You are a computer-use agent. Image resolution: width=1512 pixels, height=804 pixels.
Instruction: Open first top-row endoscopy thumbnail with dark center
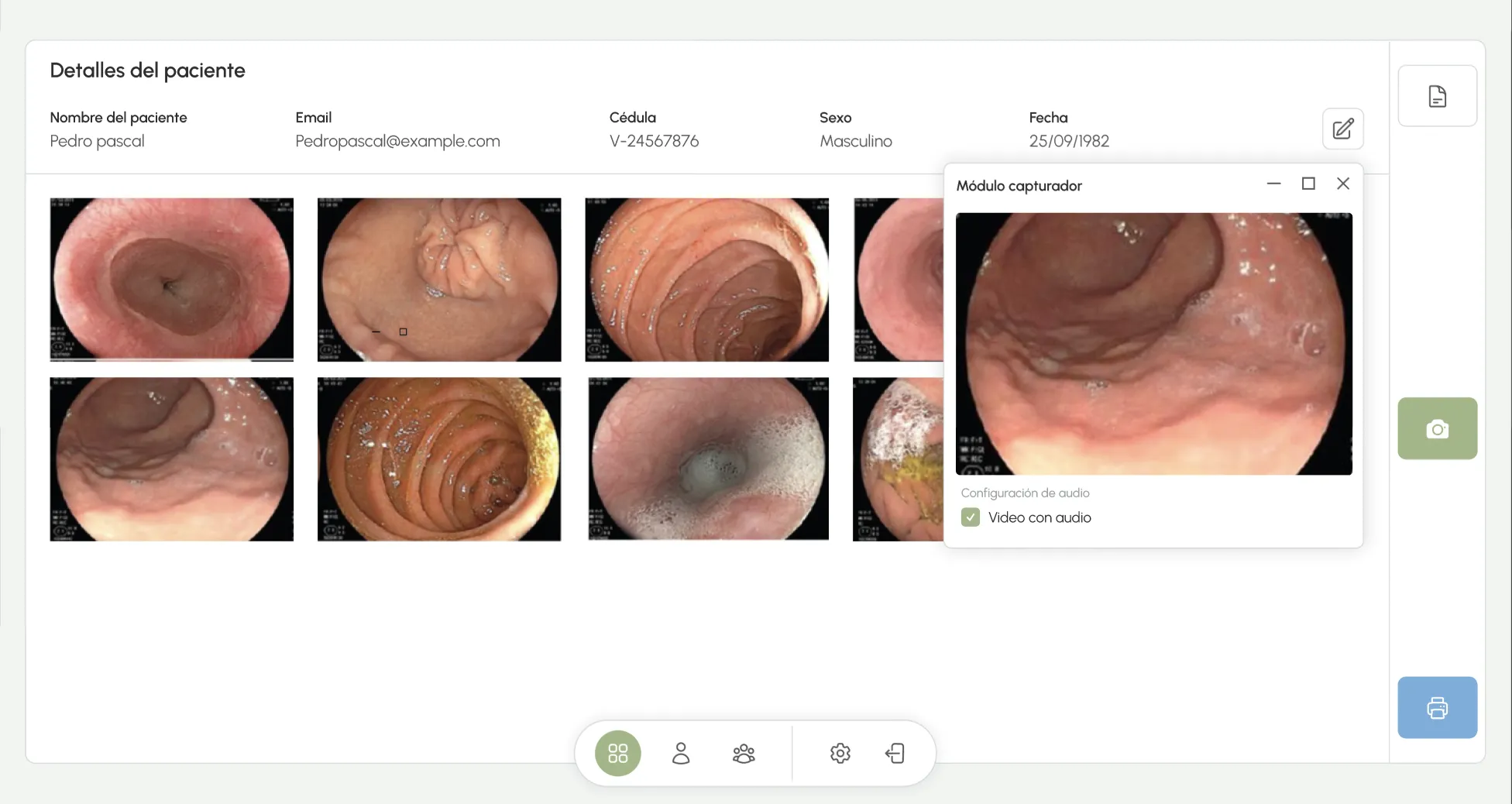[x=171, y=280]
